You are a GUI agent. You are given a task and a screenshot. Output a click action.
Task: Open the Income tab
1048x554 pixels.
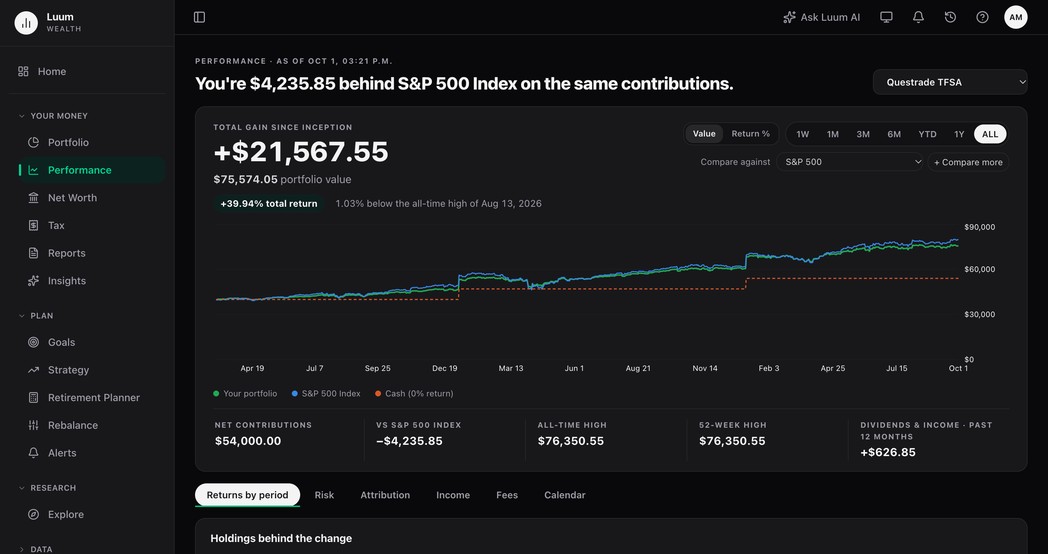click(453, 495)
